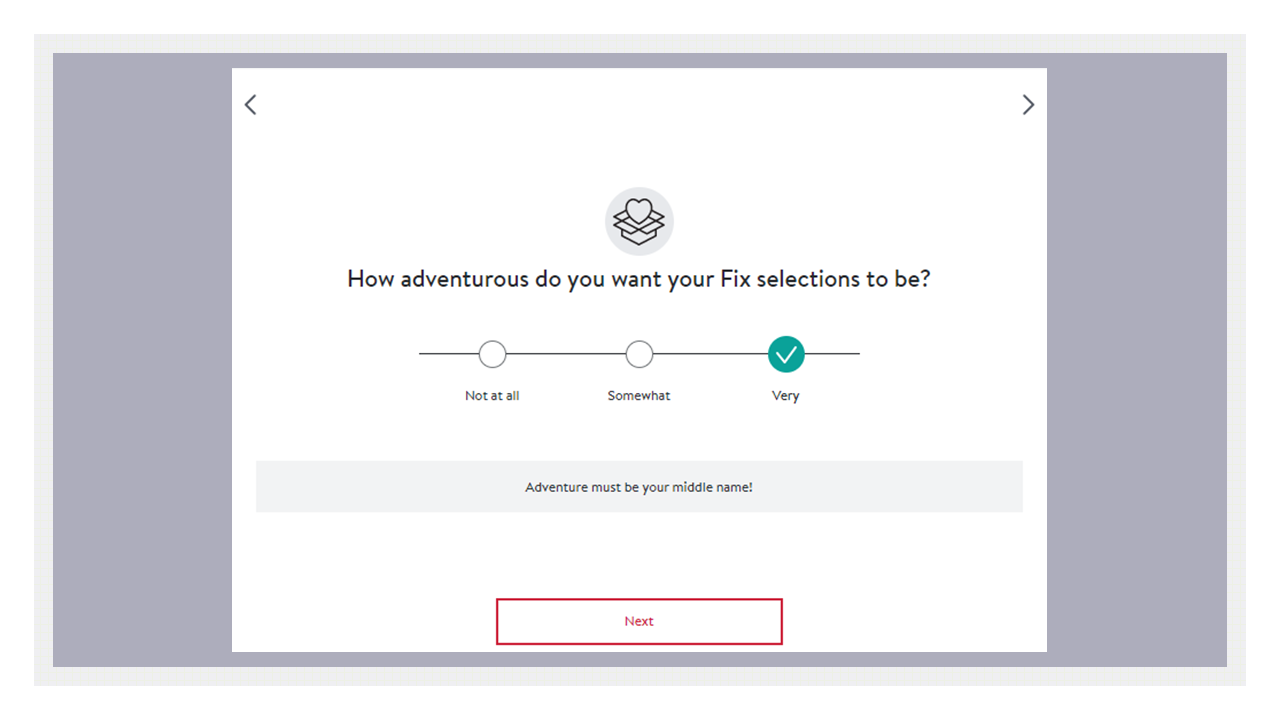Select the "Not at all" radio circle

[x=492, y=354]
